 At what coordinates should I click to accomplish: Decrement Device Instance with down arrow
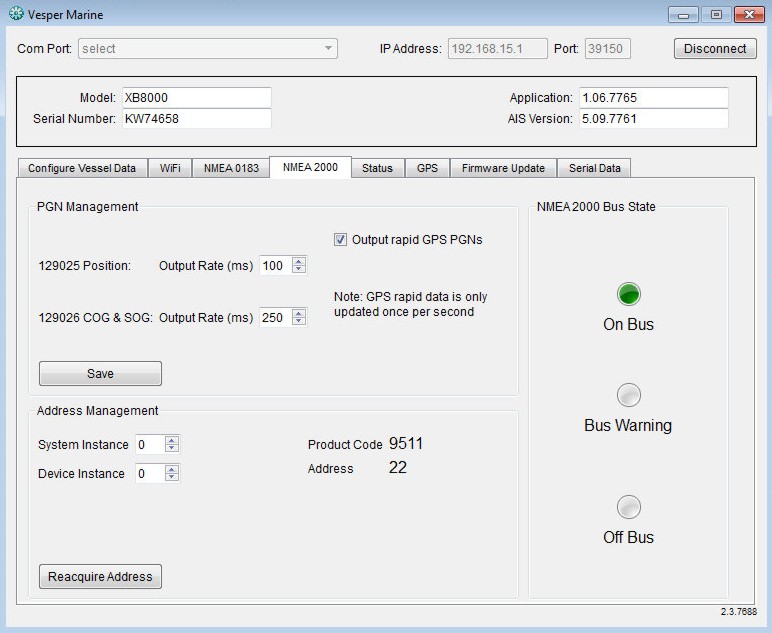(172, 477)
